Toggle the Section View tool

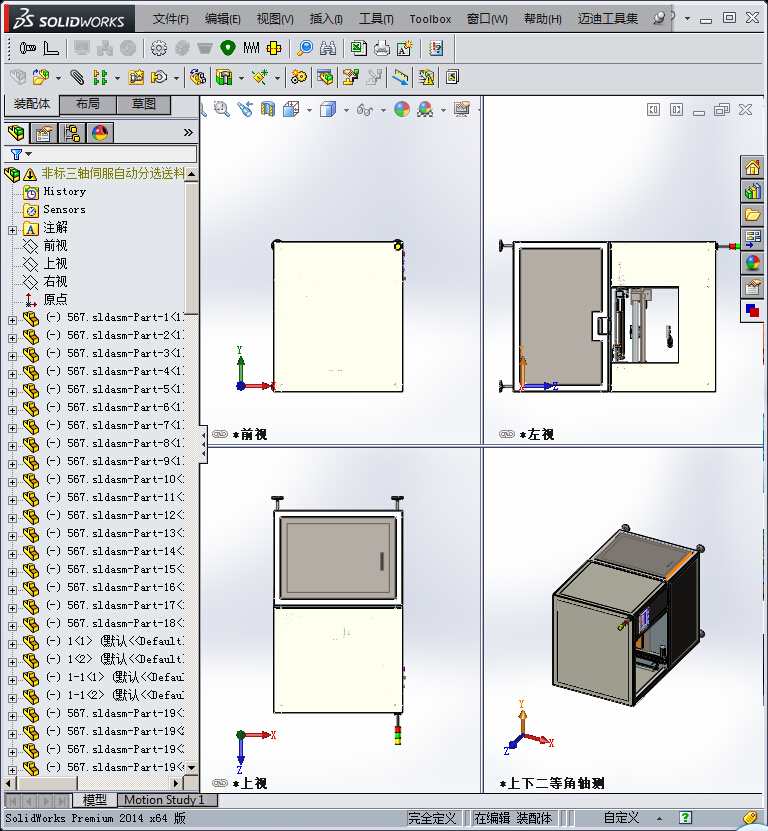click(x=268, y=110)
